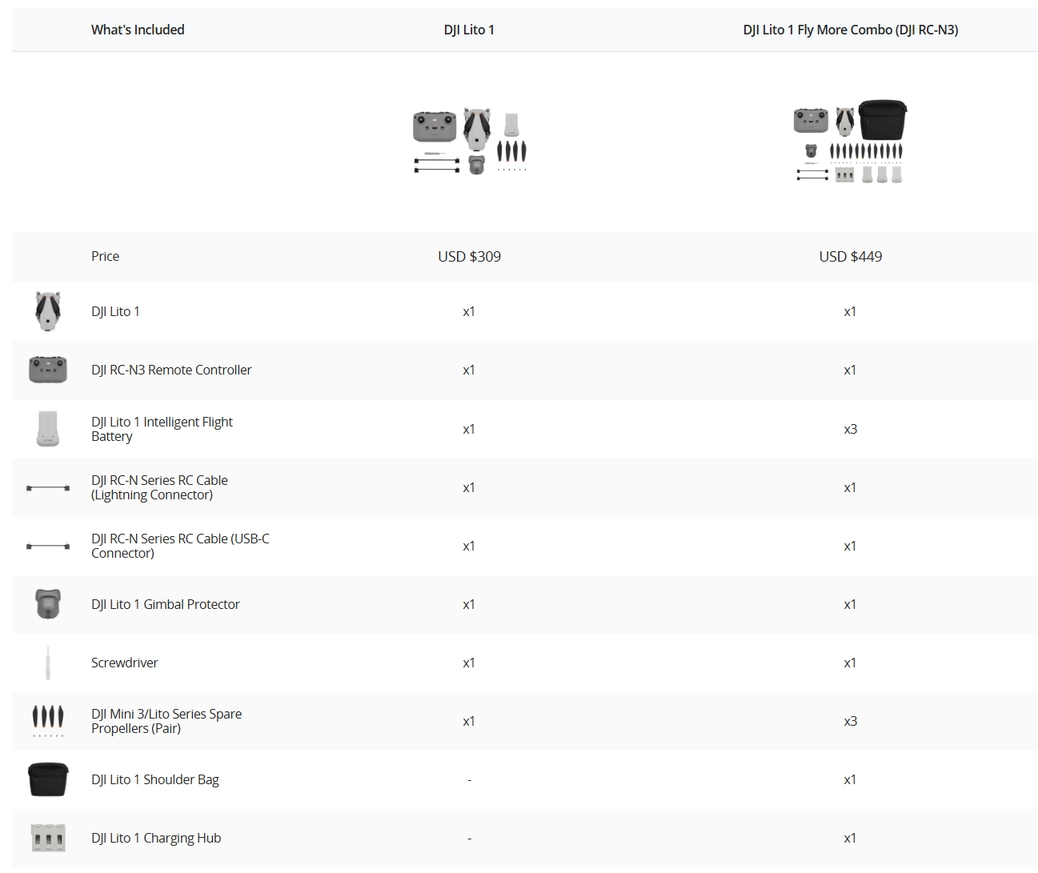The width and height of the screenshot is (1038, 873).
Task: Click the Charging Hub dash for DJI Lito 1
Action: click(469, 839)
